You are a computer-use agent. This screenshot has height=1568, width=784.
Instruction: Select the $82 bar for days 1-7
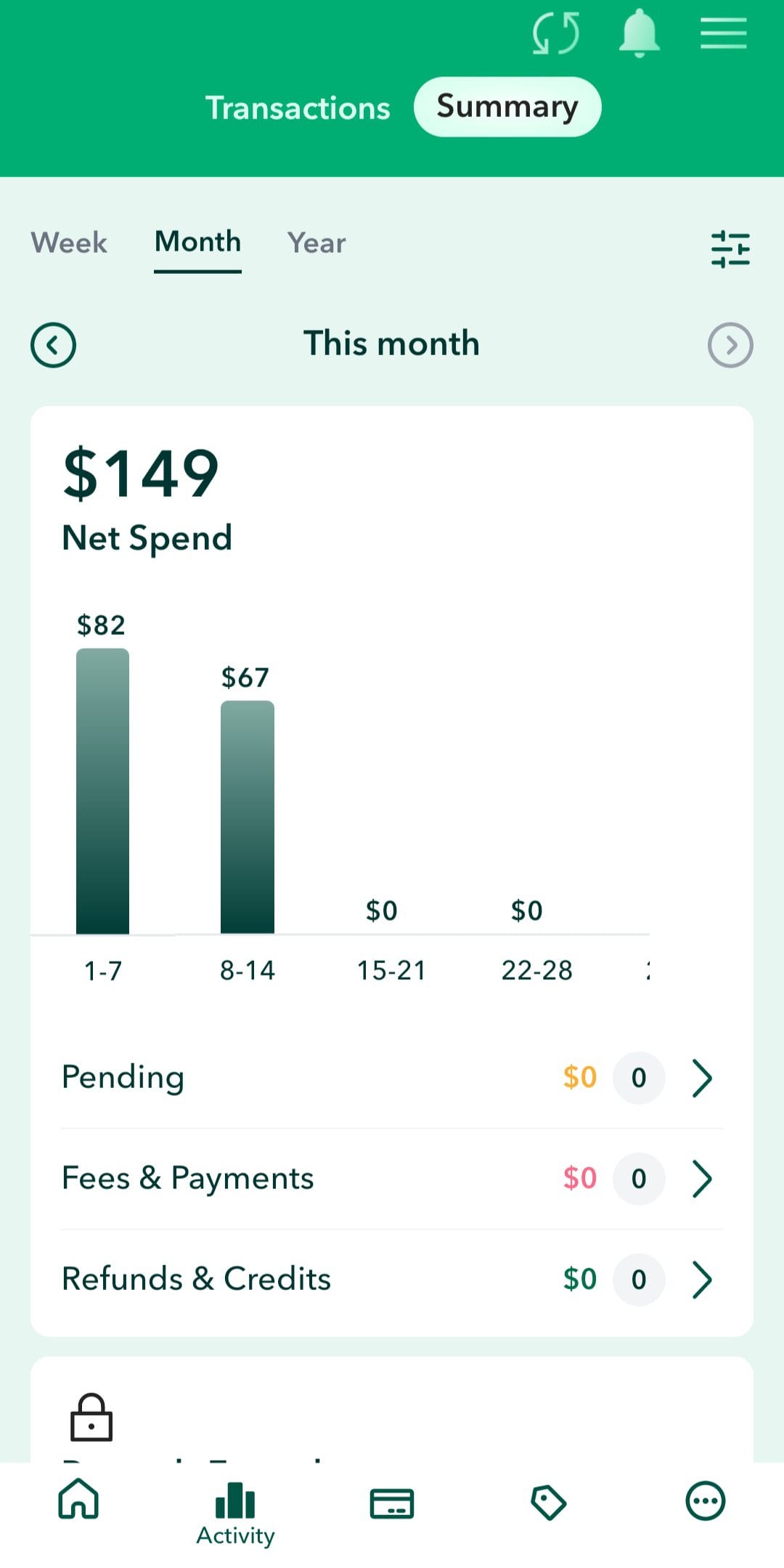pyautogui.click(x=103, y=790)
